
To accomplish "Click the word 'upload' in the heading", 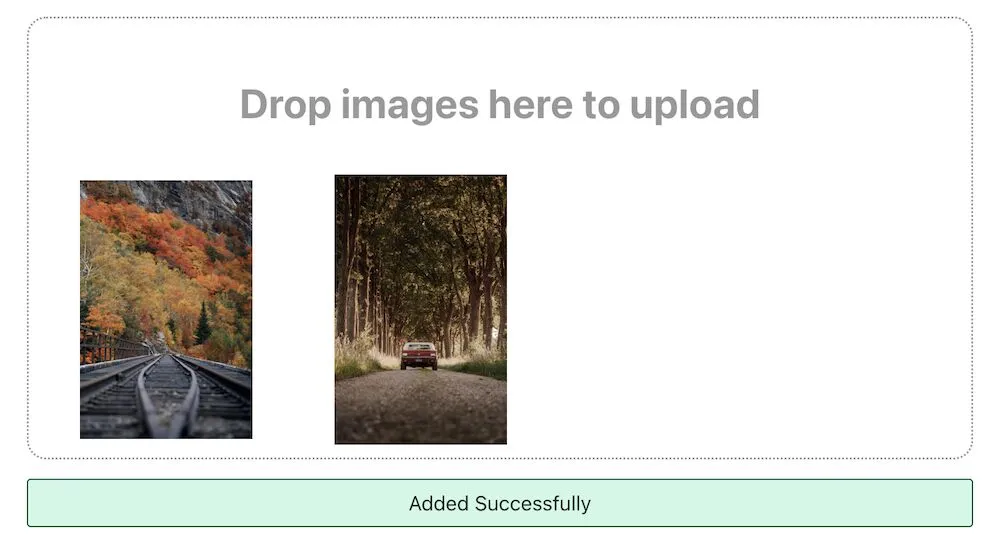I will click(695, 105).
